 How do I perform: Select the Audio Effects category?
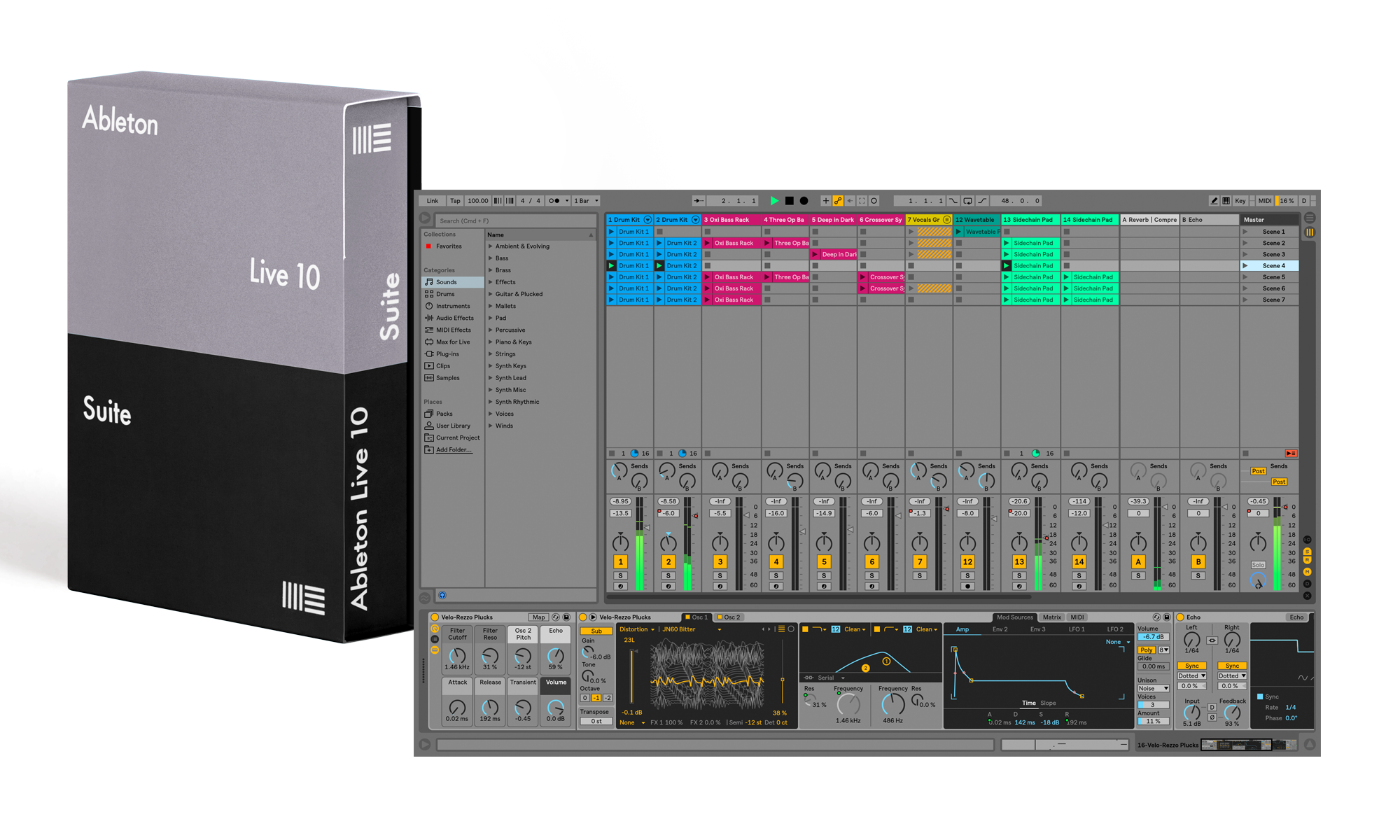click(454, 318)
